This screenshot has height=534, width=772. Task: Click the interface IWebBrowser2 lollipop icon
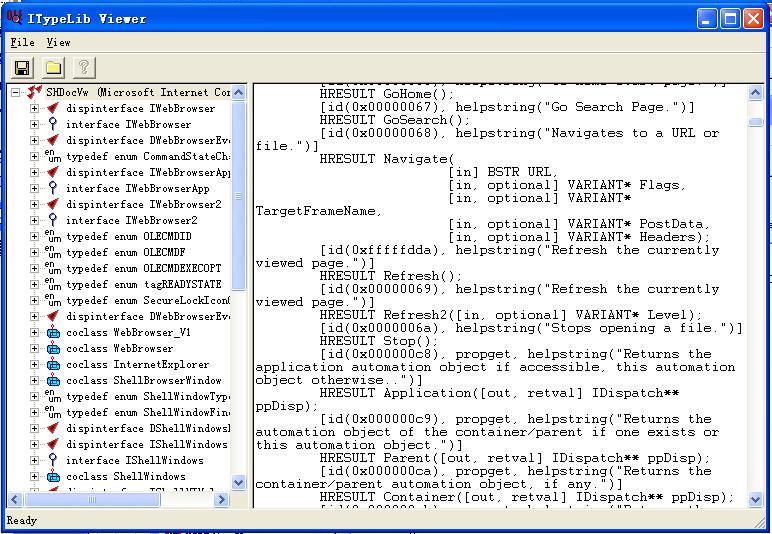pos(53,220)
